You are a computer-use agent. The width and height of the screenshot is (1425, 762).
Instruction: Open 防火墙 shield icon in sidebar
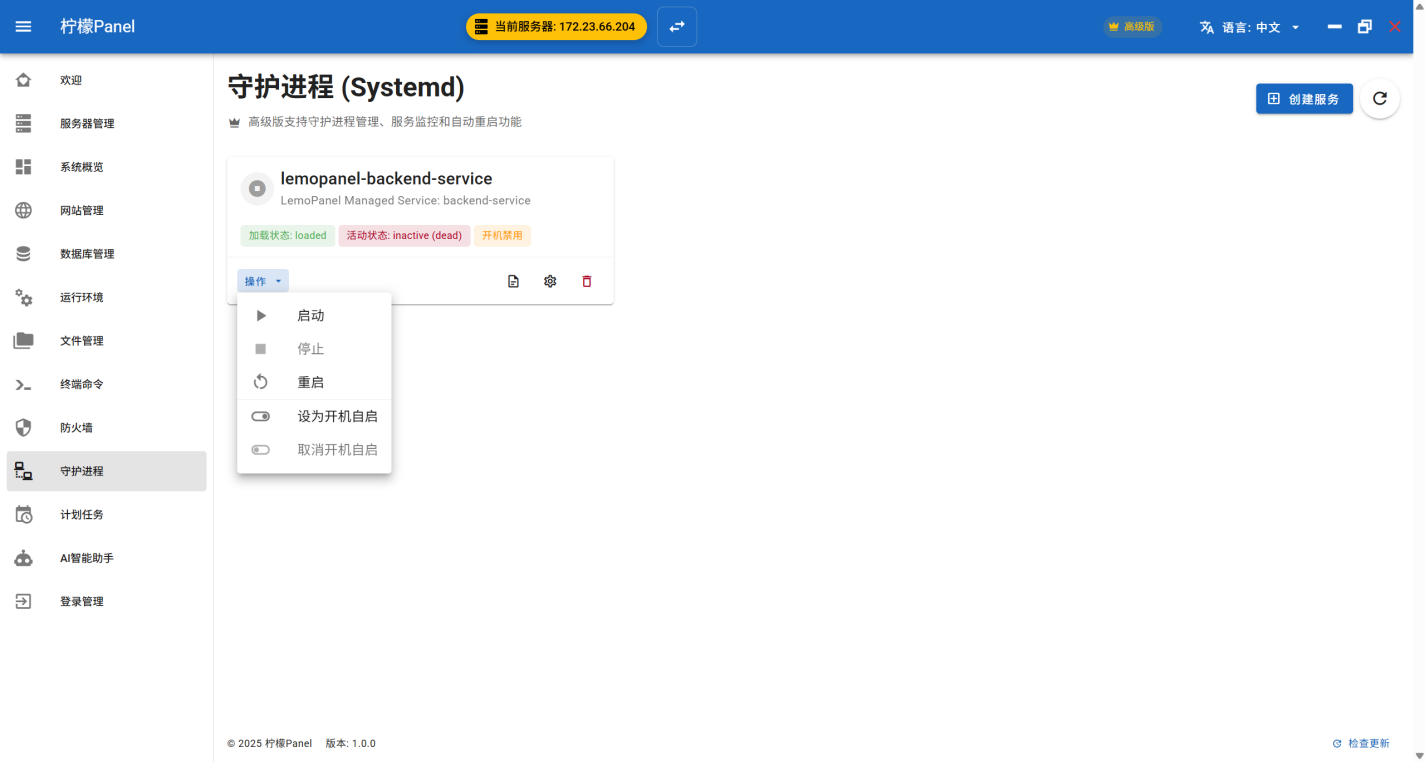(x=24, y=428)
